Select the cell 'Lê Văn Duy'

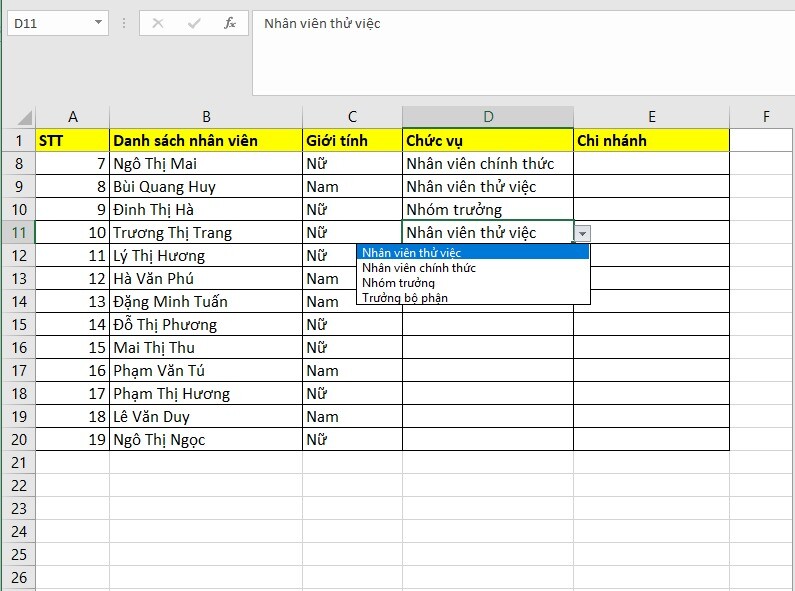coord(206,416)
